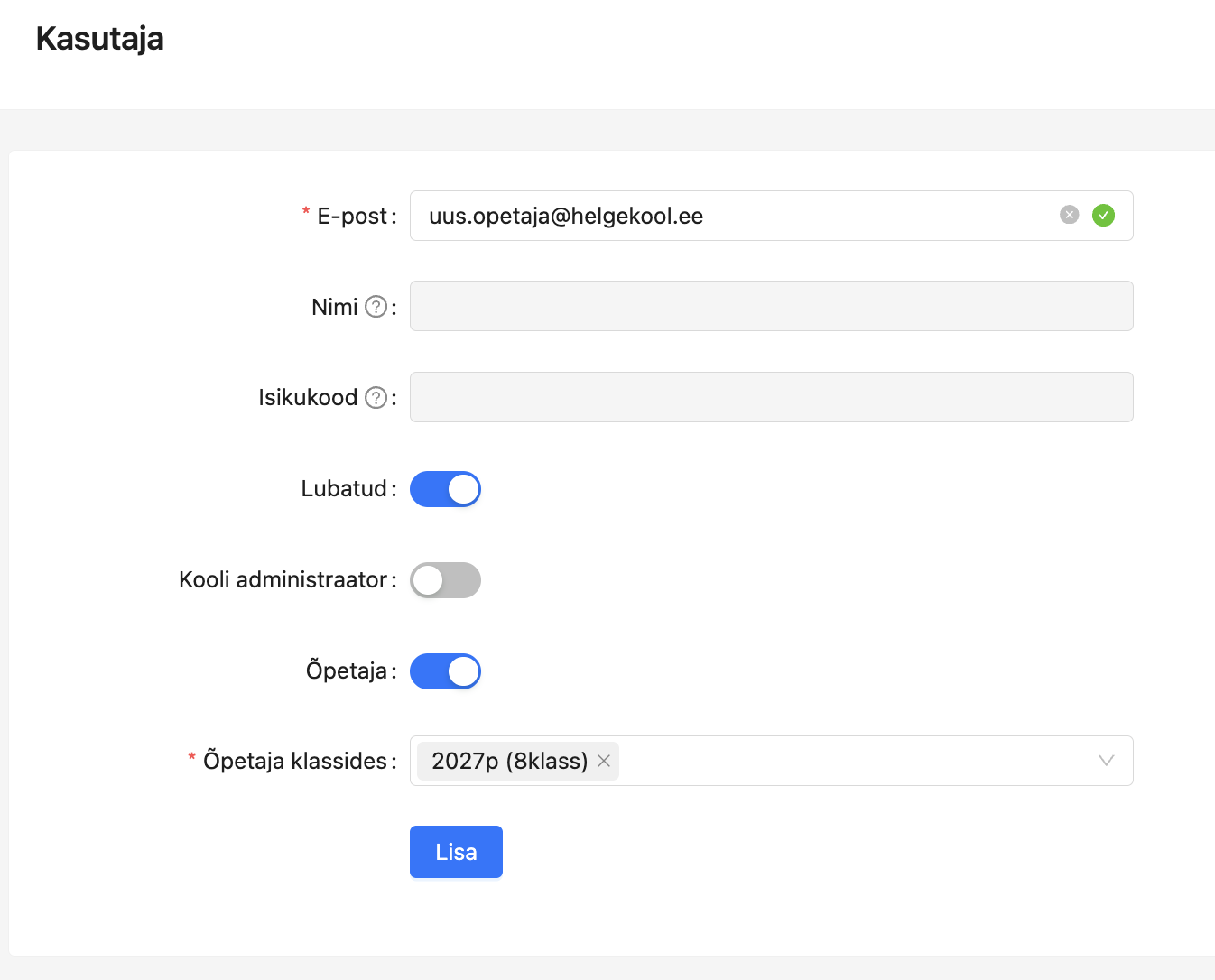1215x980 pixels.
Task: Turn off the Õpetaja switch
Action: (x=445, y=671)
